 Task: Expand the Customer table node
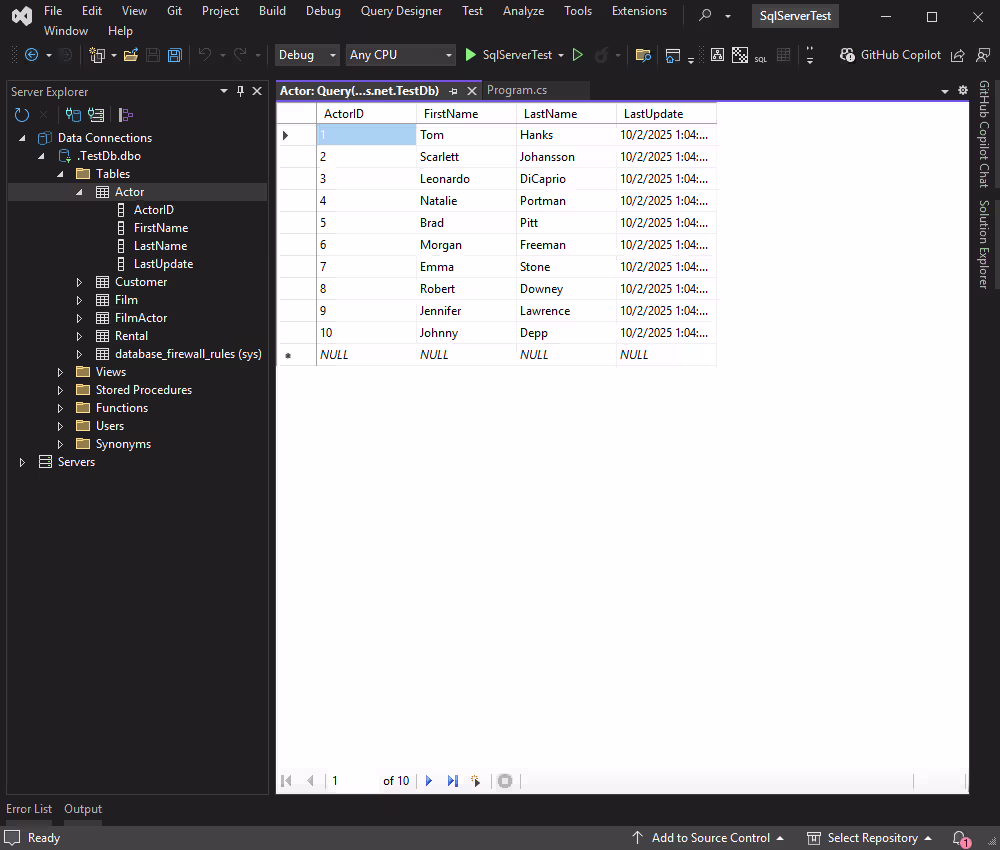79,281
